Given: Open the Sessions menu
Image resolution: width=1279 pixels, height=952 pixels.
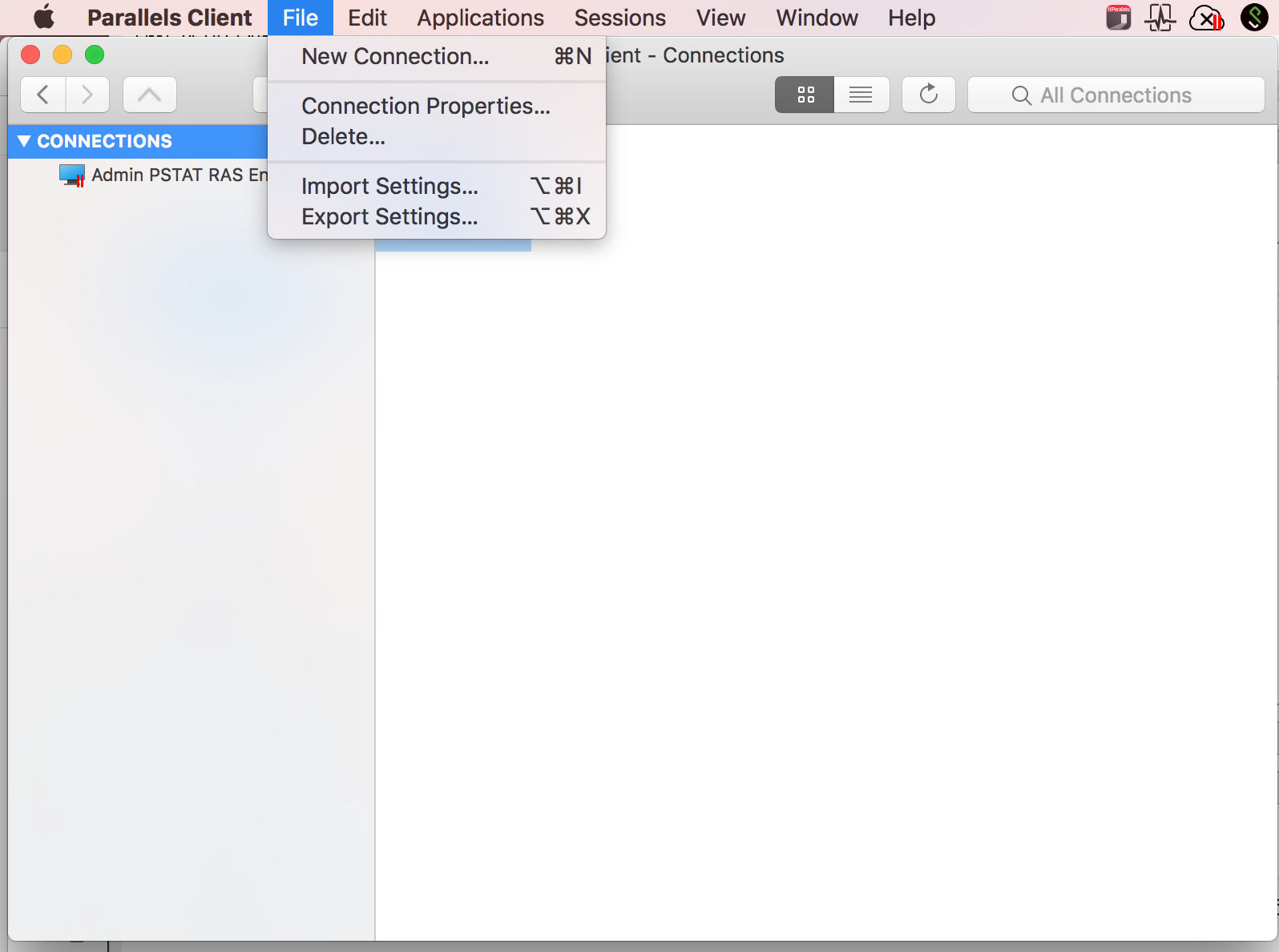Looking at the screenshot, I should pos(619,18).
